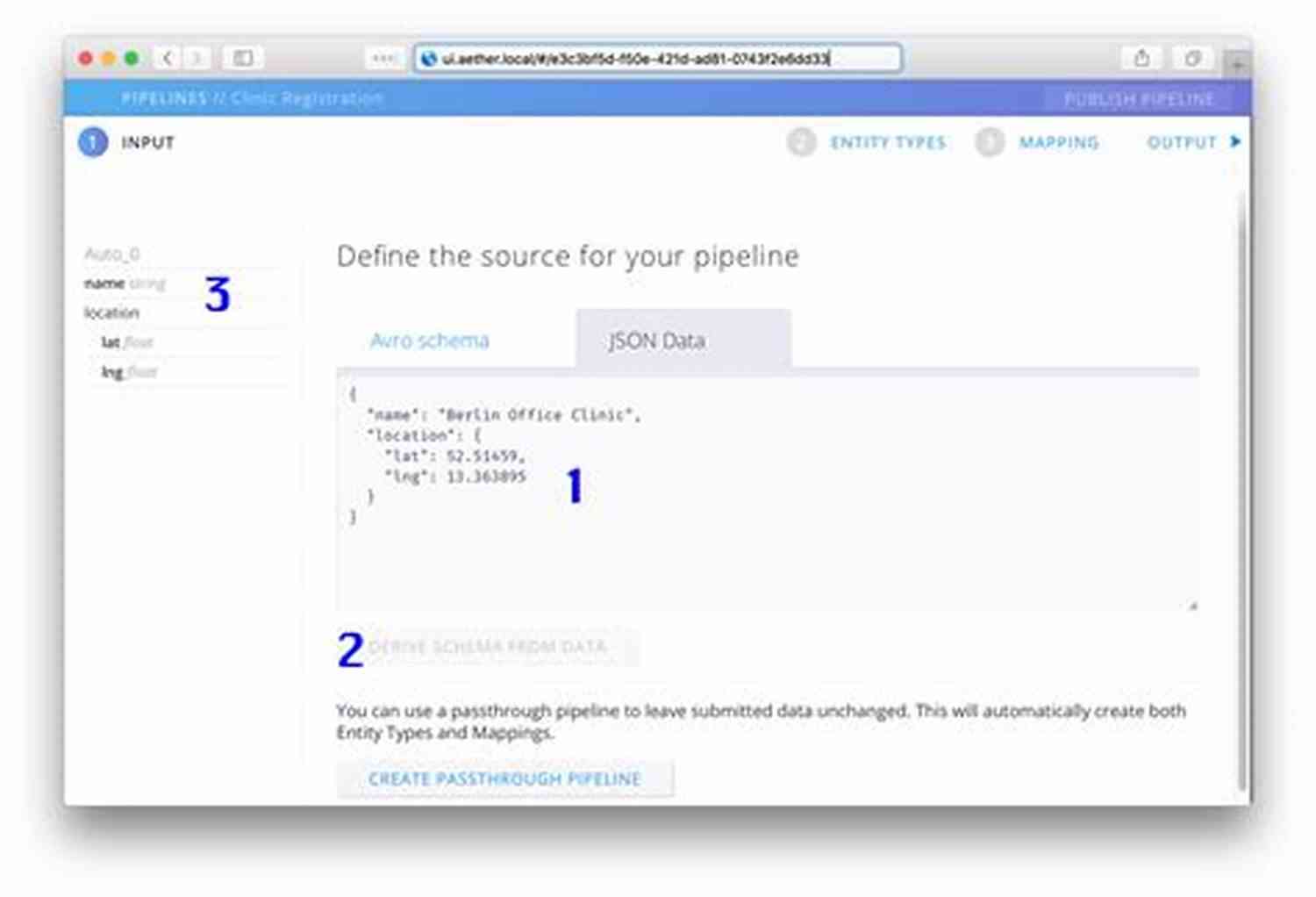Image resolution: width=1316 pixels, height=897 pixels.
Task: Focus the URL address field
Action: click(658, 59)
